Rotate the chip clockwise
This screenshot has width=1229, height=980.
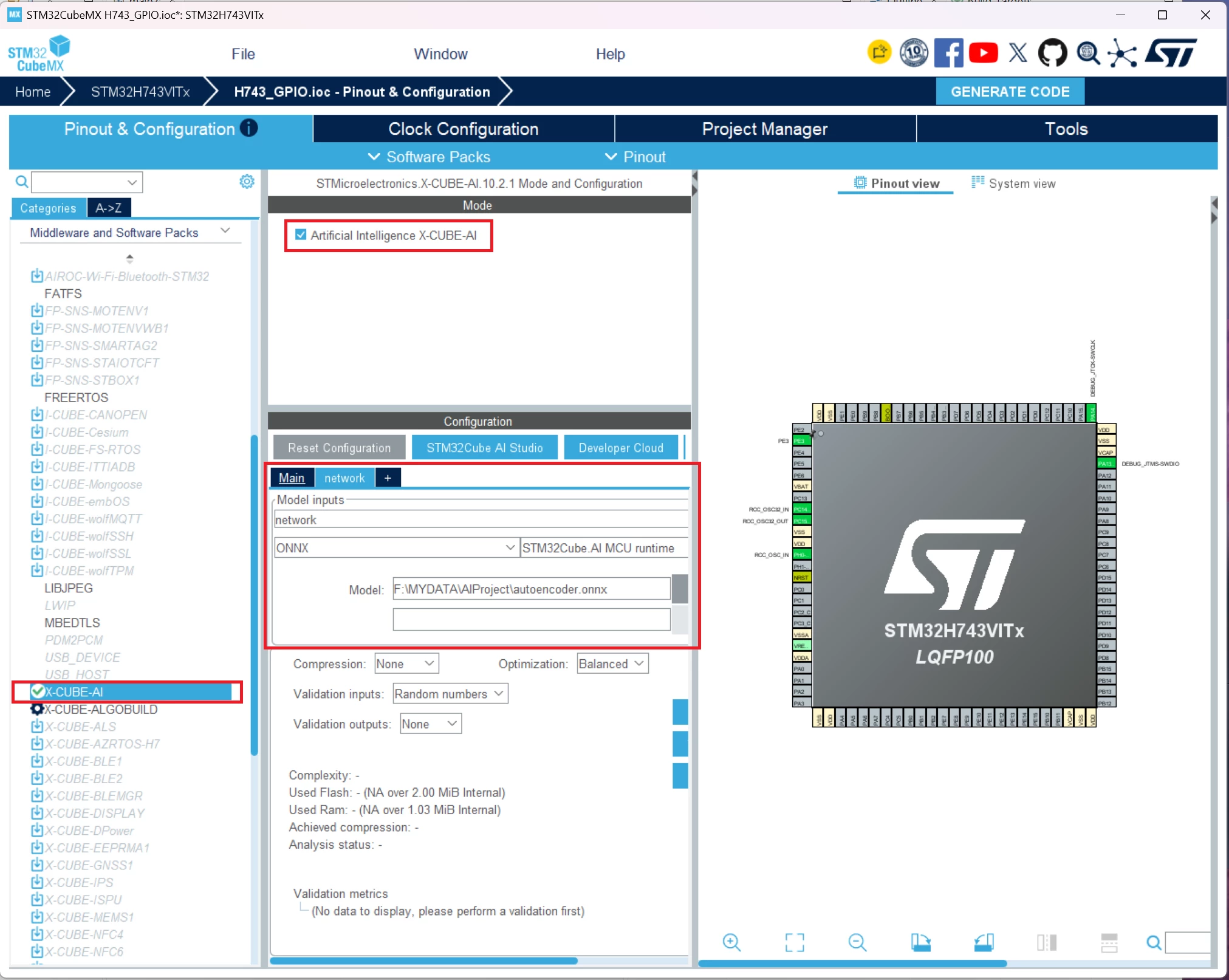click(920, 942)
